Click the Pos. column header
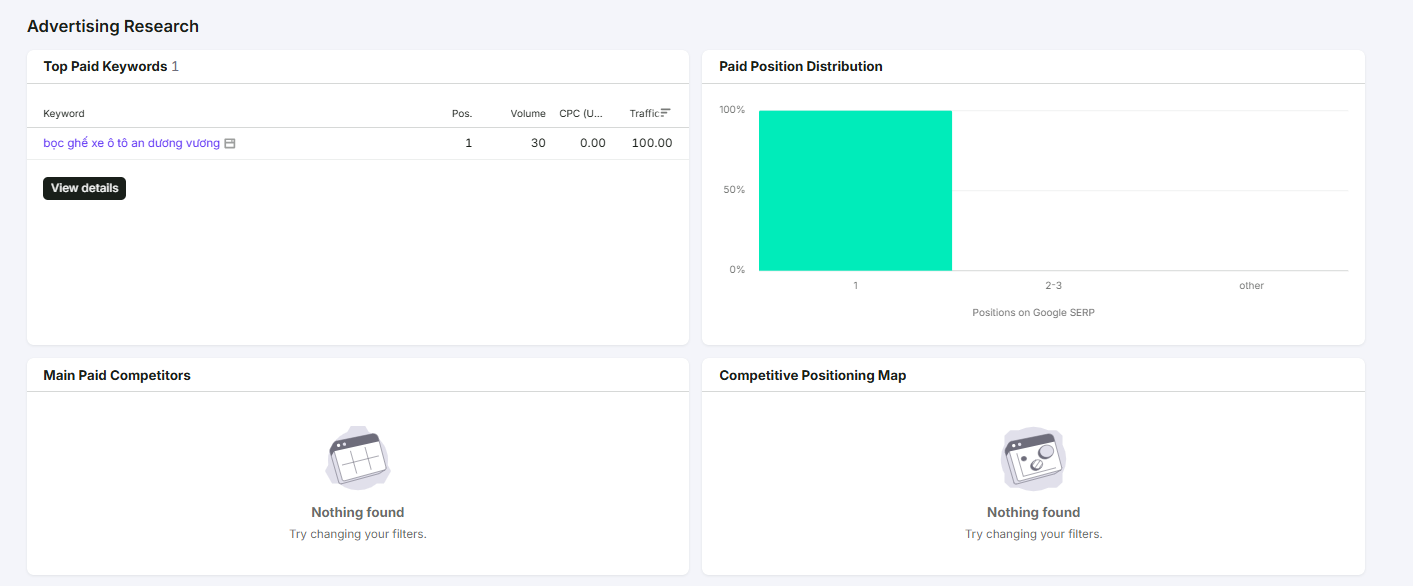Screen dimensions: 1413x586 coord(462,114)
